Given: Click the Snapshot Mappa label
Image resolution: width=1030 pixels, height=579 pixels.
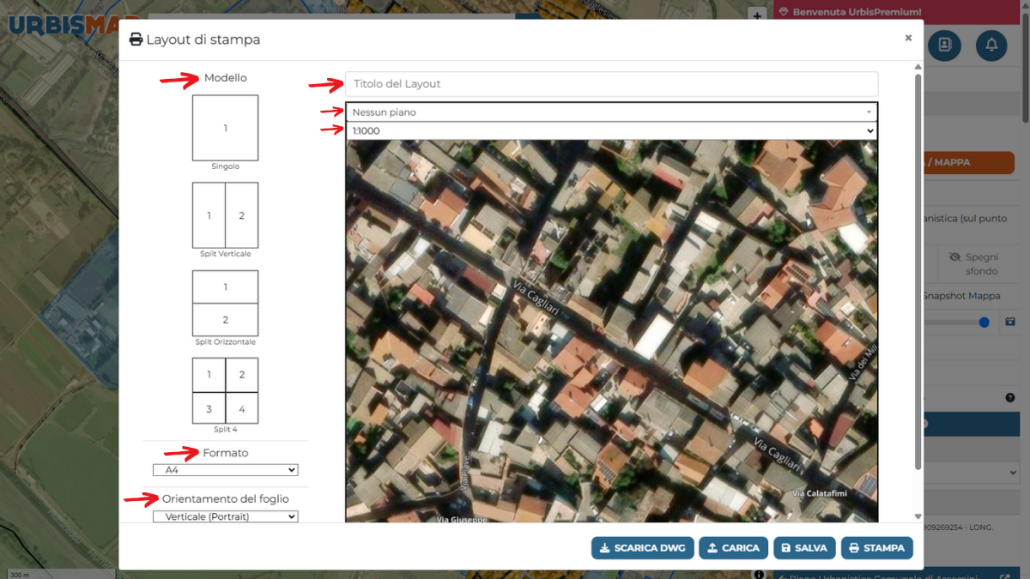Looking at the screenshot, I should tap(962, 296).
